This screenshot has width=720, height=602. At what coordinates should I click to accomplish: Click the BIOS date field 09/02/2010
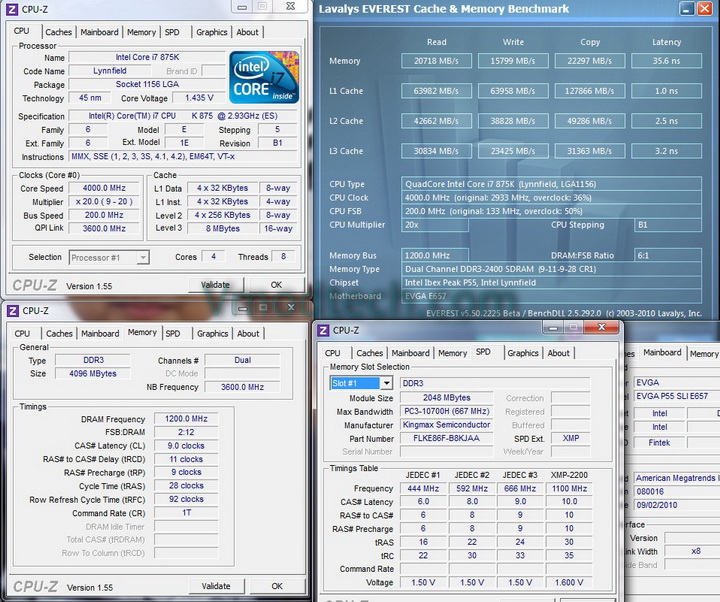[677, 505]
